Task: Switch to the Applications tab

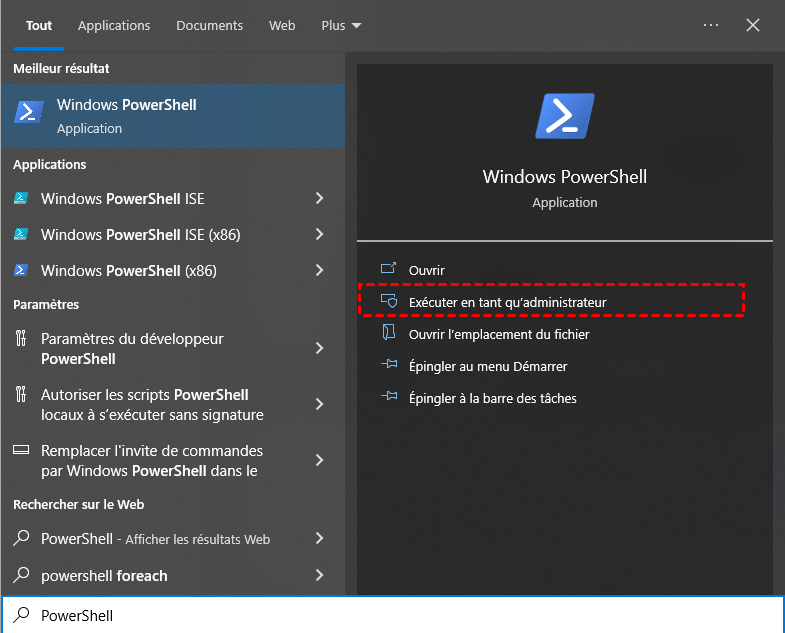Action: click(x=114, y=25)
